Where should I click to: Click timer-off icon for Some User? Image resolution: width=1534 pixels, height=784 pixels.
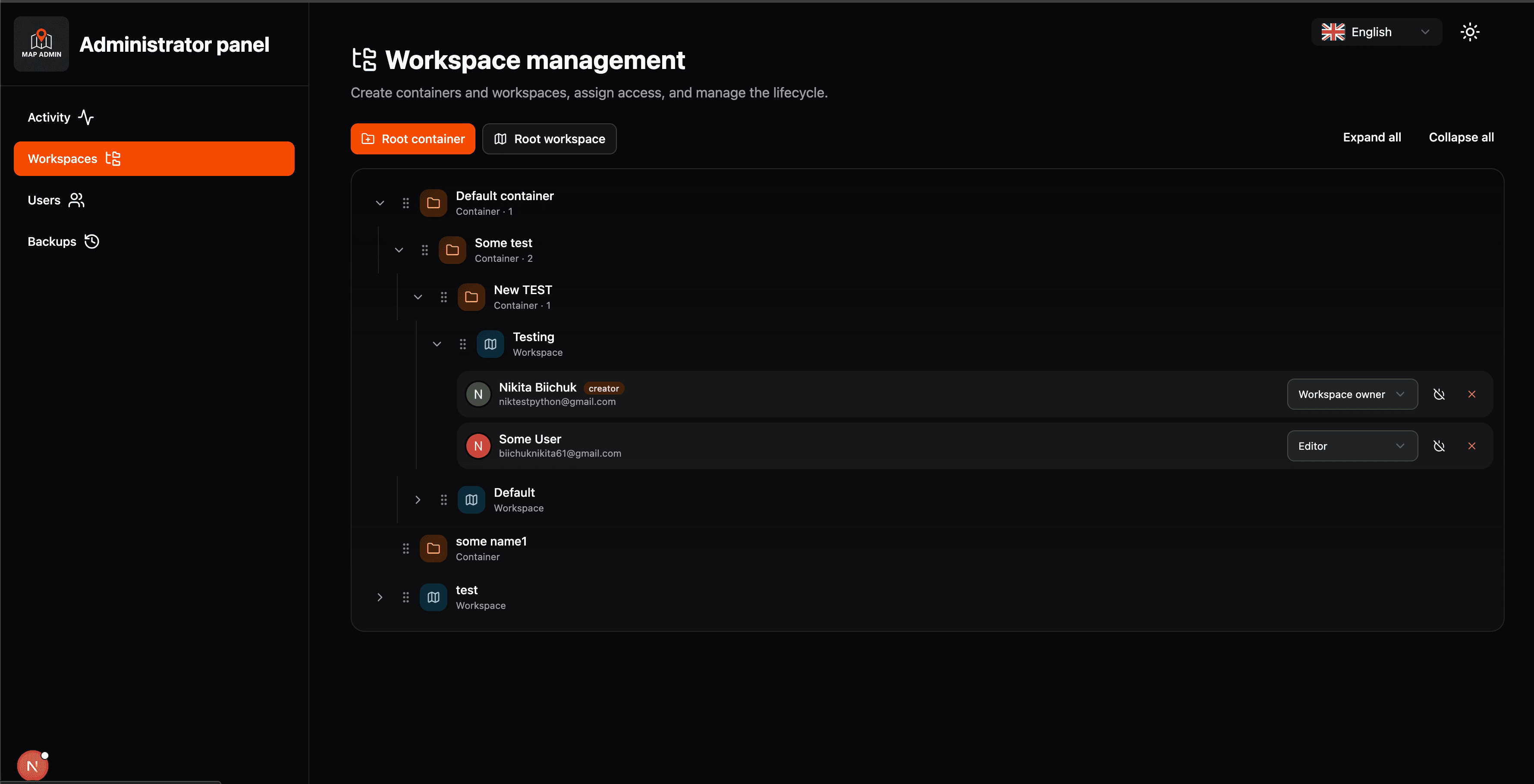coord(1440,446)
